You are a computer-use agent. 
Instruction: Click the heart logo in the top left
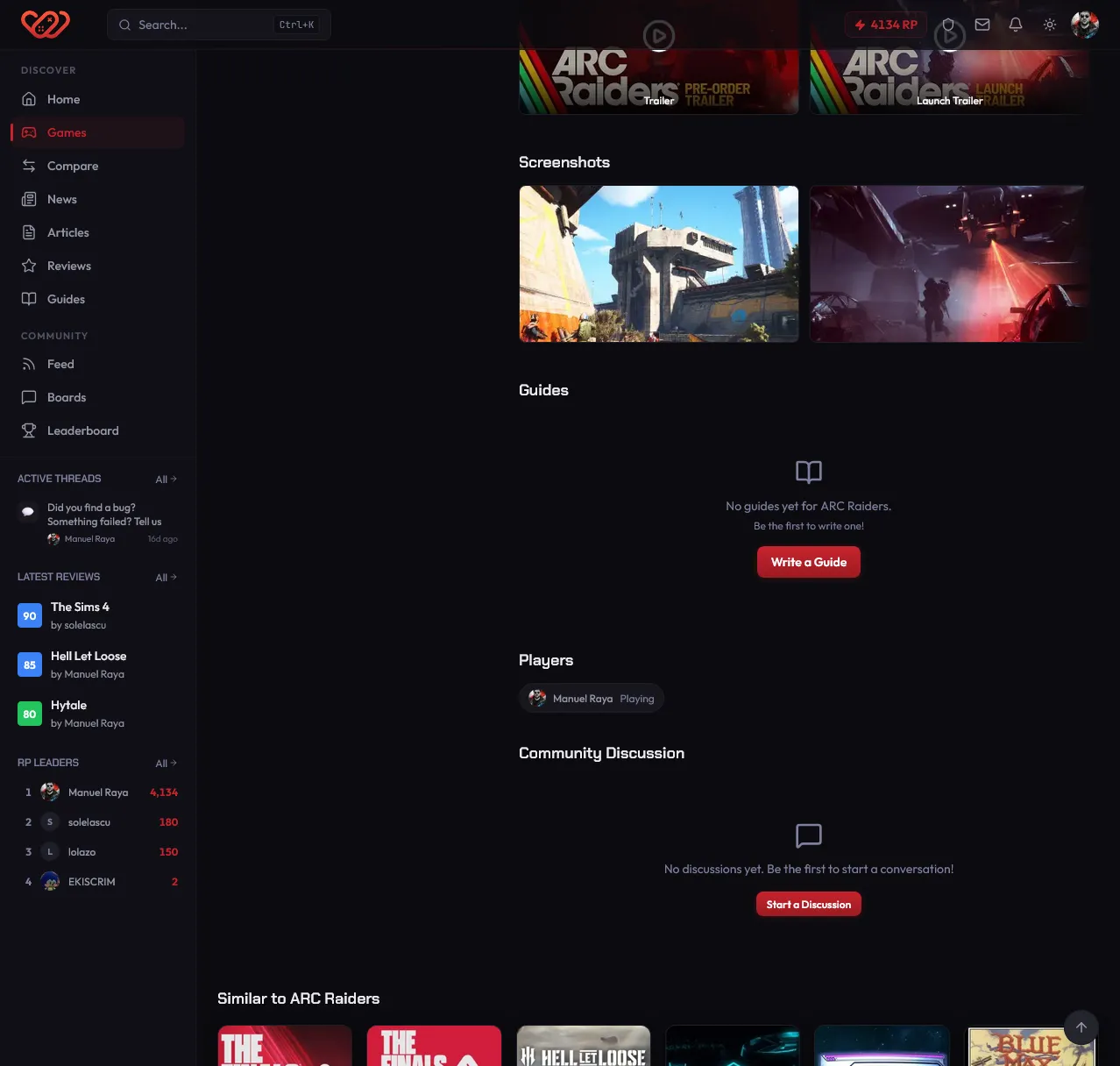point(45,24)
